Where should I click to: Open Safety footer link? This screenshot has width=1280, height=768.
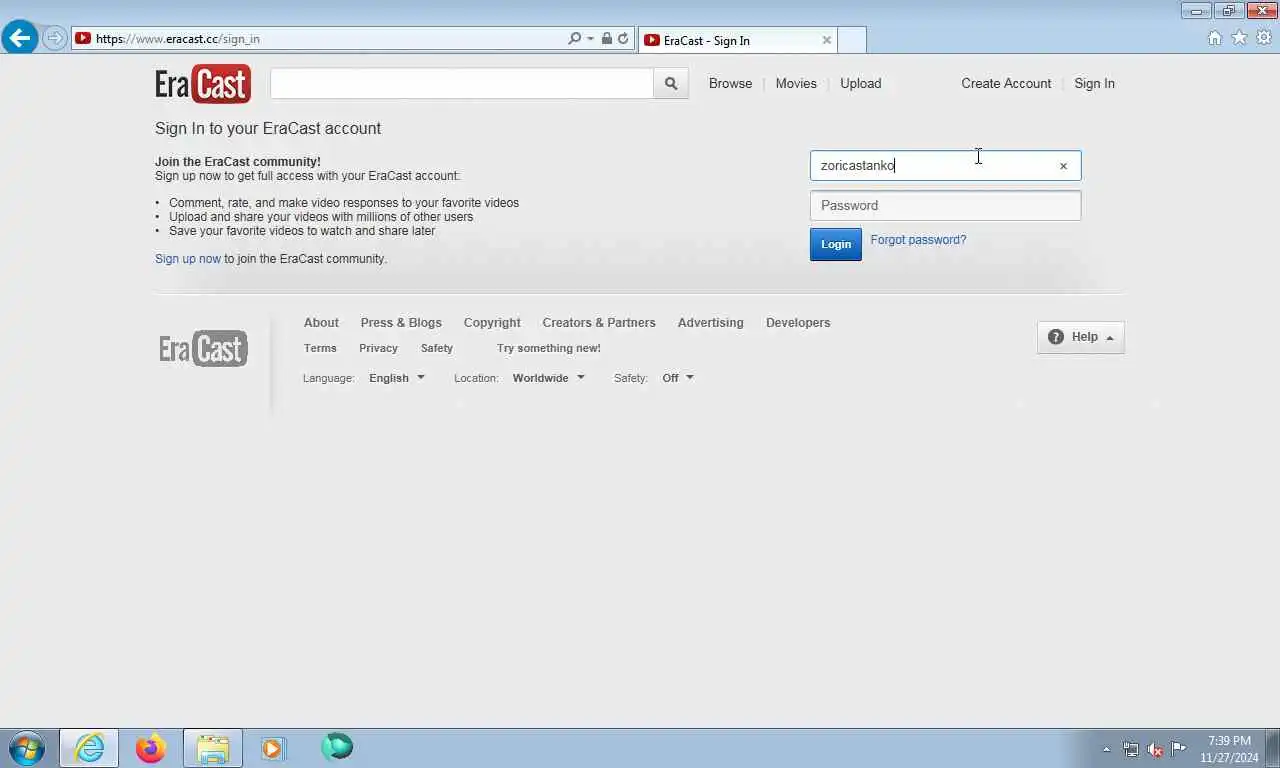click(x=437, y=348)
